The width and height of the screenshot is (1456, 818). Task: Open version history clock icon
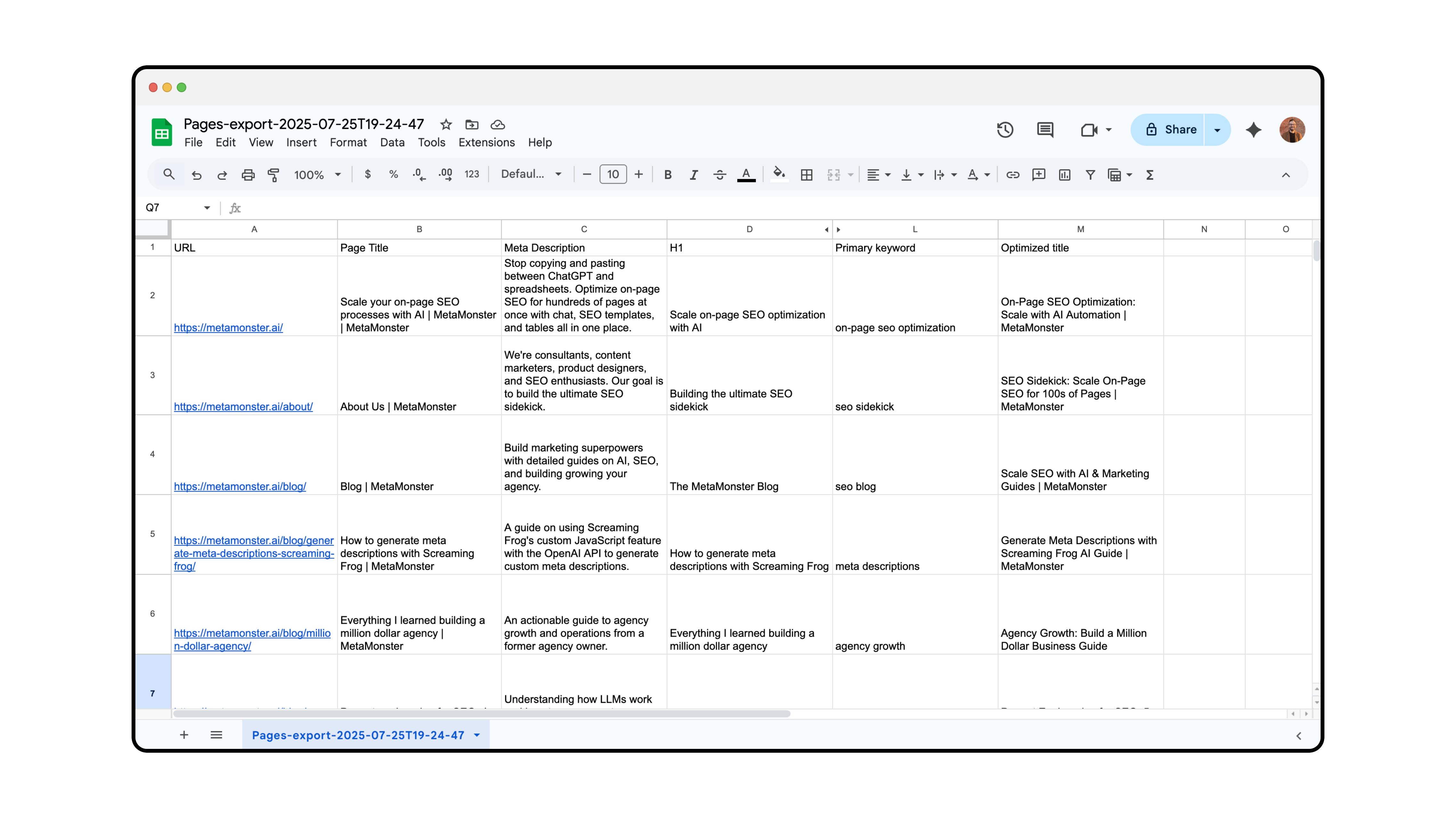[x=1004, y=130]
